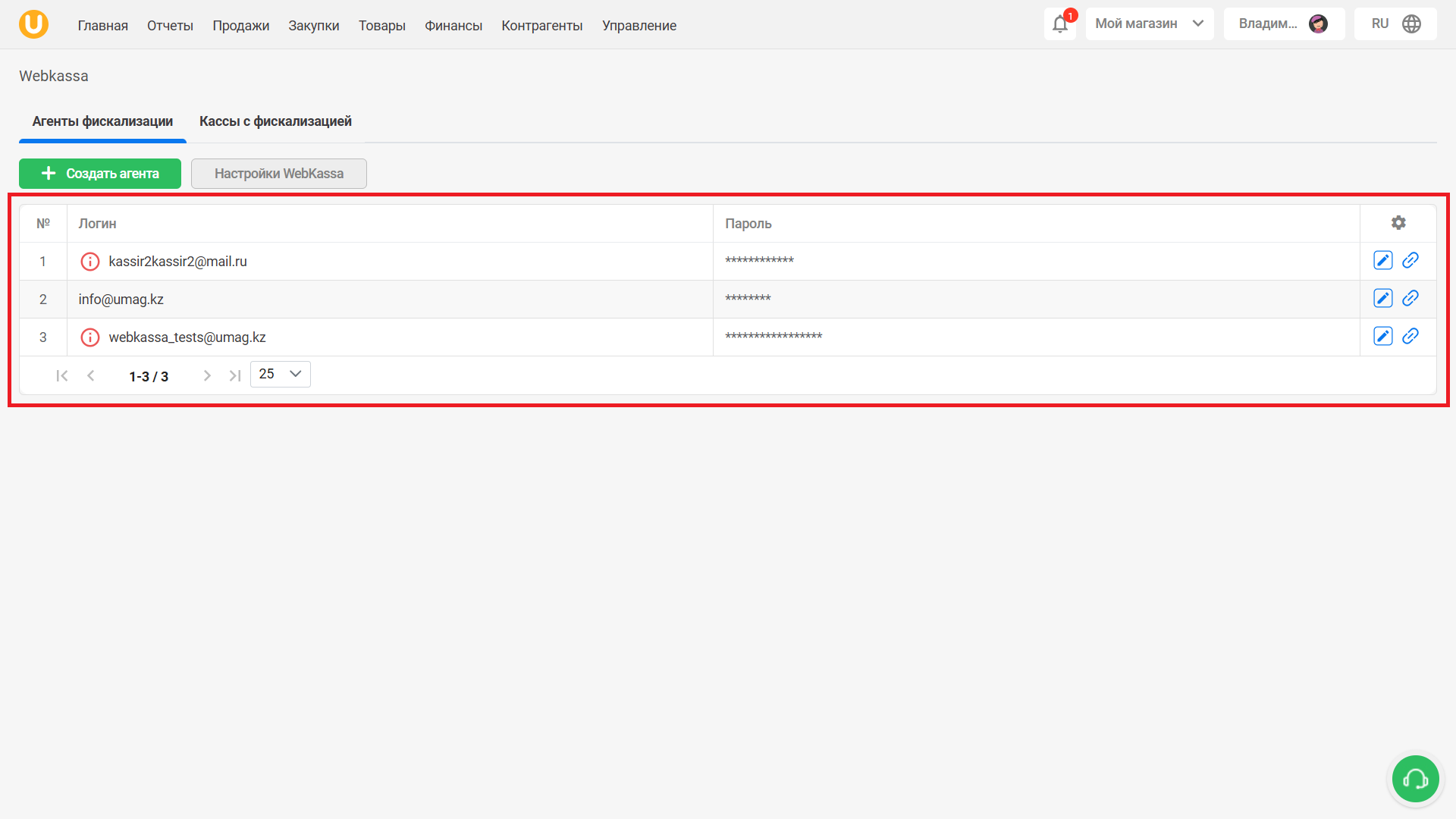The height and width of the screenshot is (819, 1456).
Task: Go to next page arrow in pagination
Action: pos(207,376)
